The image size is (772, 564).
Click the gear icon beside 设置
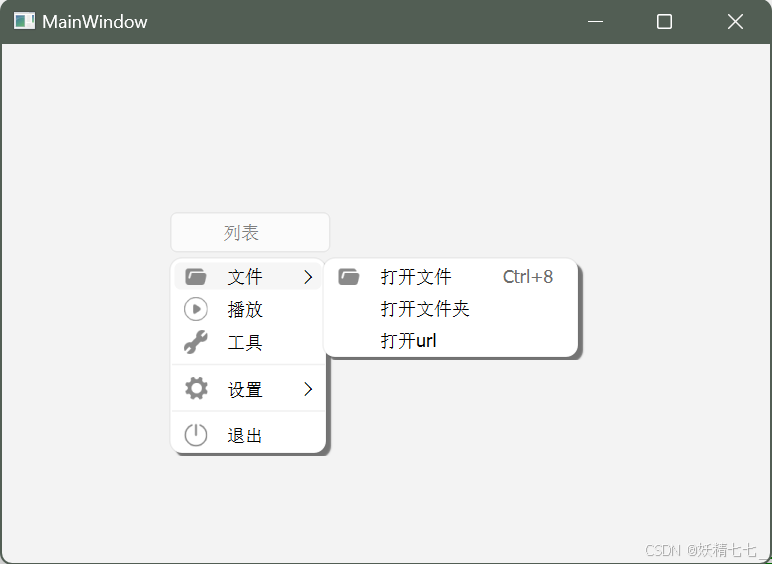pos(196,389)
